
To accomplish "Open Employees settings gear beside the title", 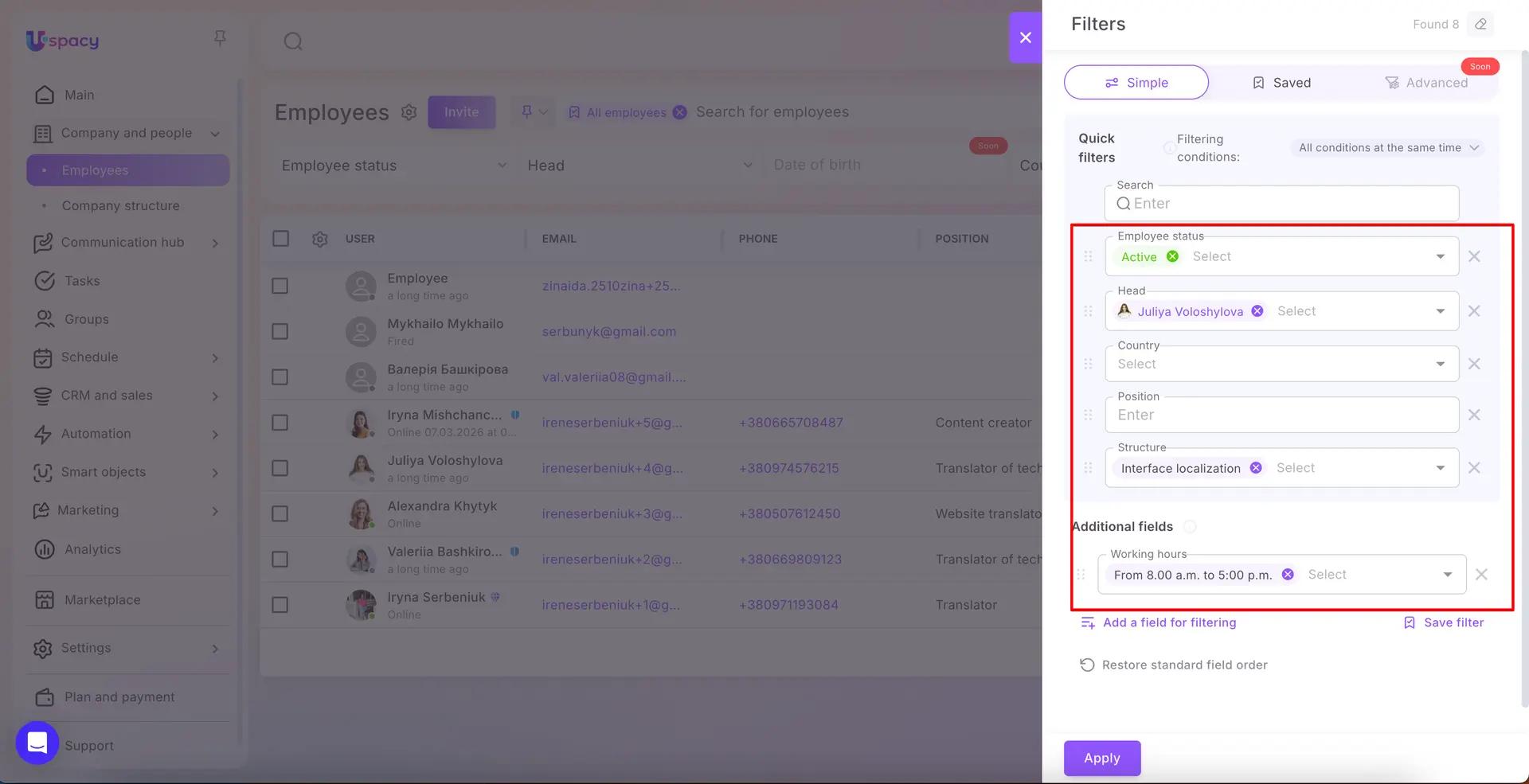I will tap(409, 112).
